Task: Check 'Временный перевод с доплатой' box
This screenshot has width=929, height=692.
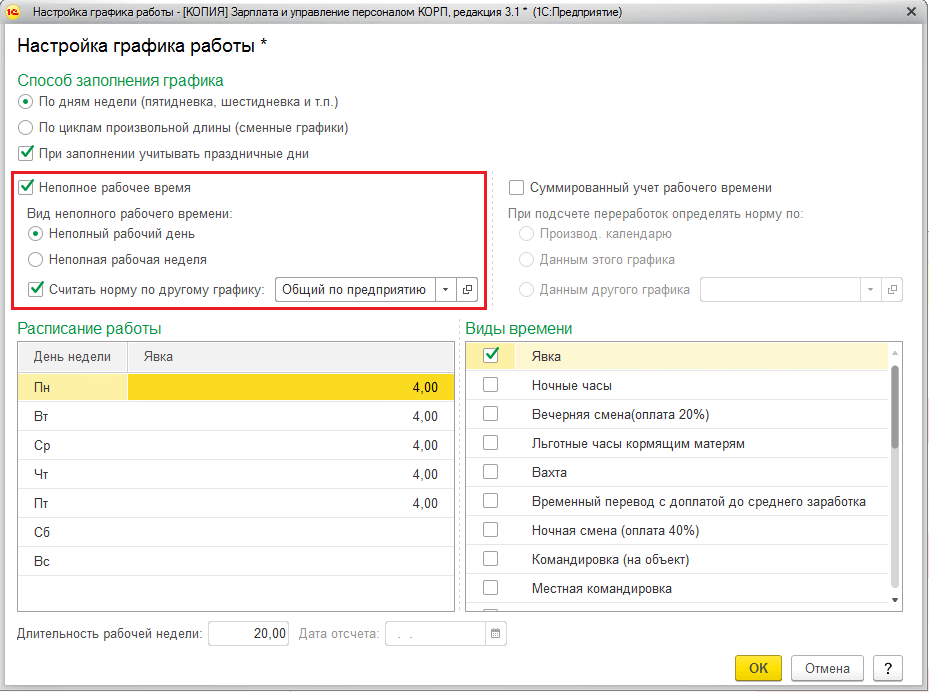Action: click(x=491, y=501)
